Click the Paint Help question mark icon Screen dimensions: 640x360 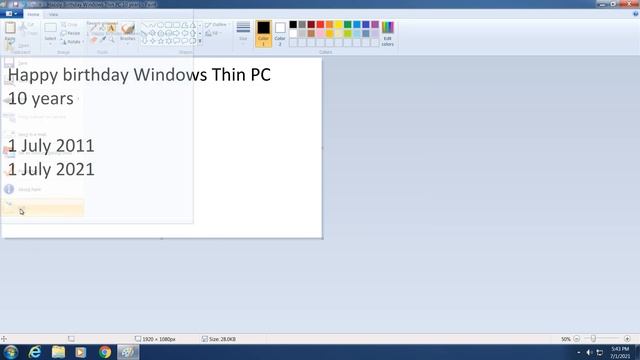click(636, 14)
